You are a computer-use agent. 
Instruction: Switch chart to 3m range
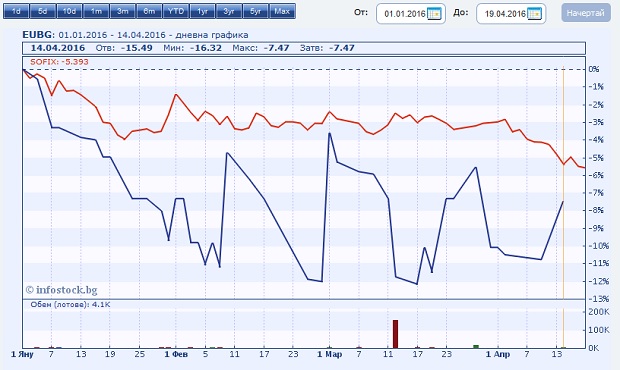pyautogui.click(x=123, y=11)
